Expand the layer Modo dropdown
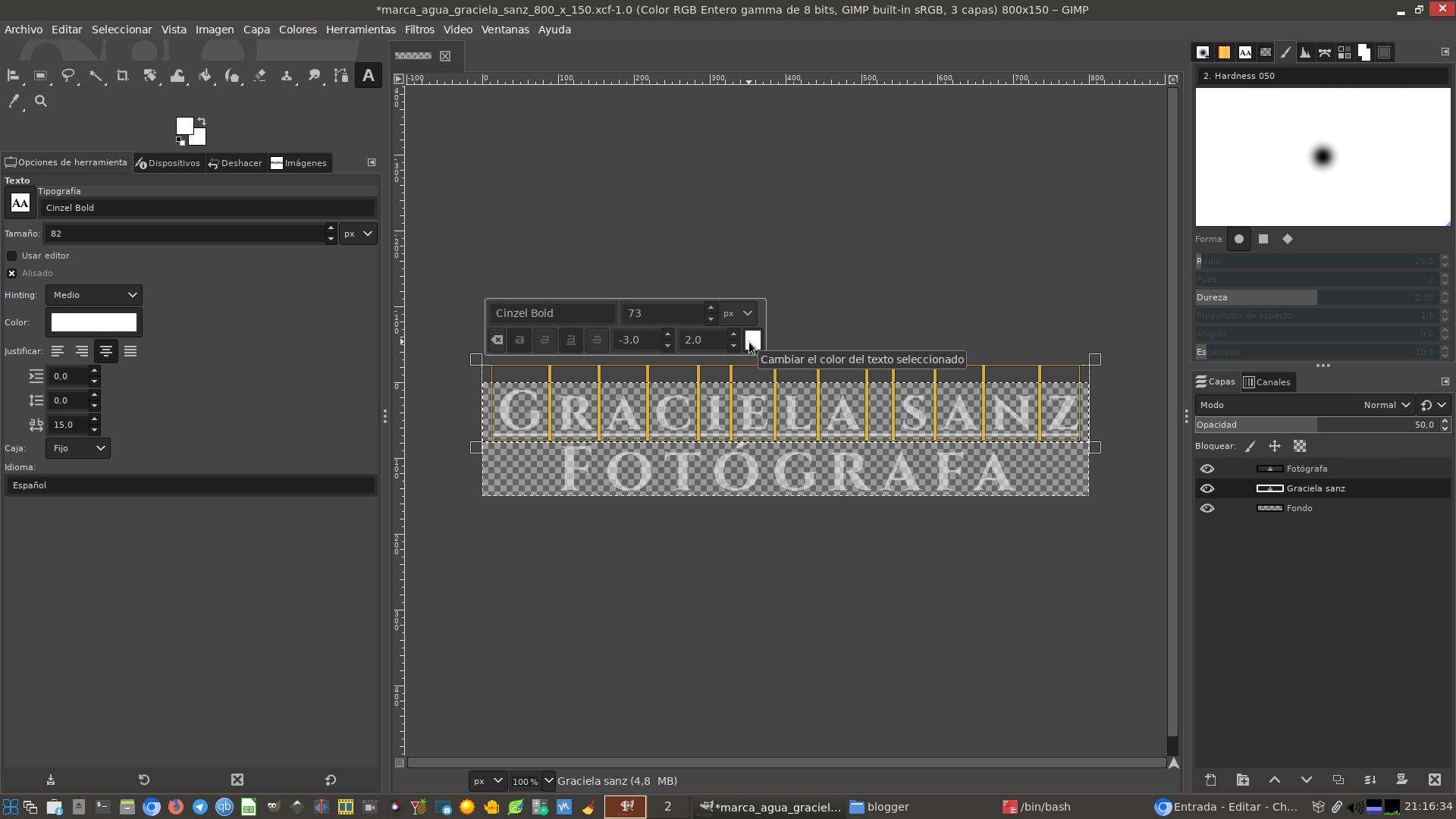The width and height of the screenshot is (1456, 819). coord(1386,405)
